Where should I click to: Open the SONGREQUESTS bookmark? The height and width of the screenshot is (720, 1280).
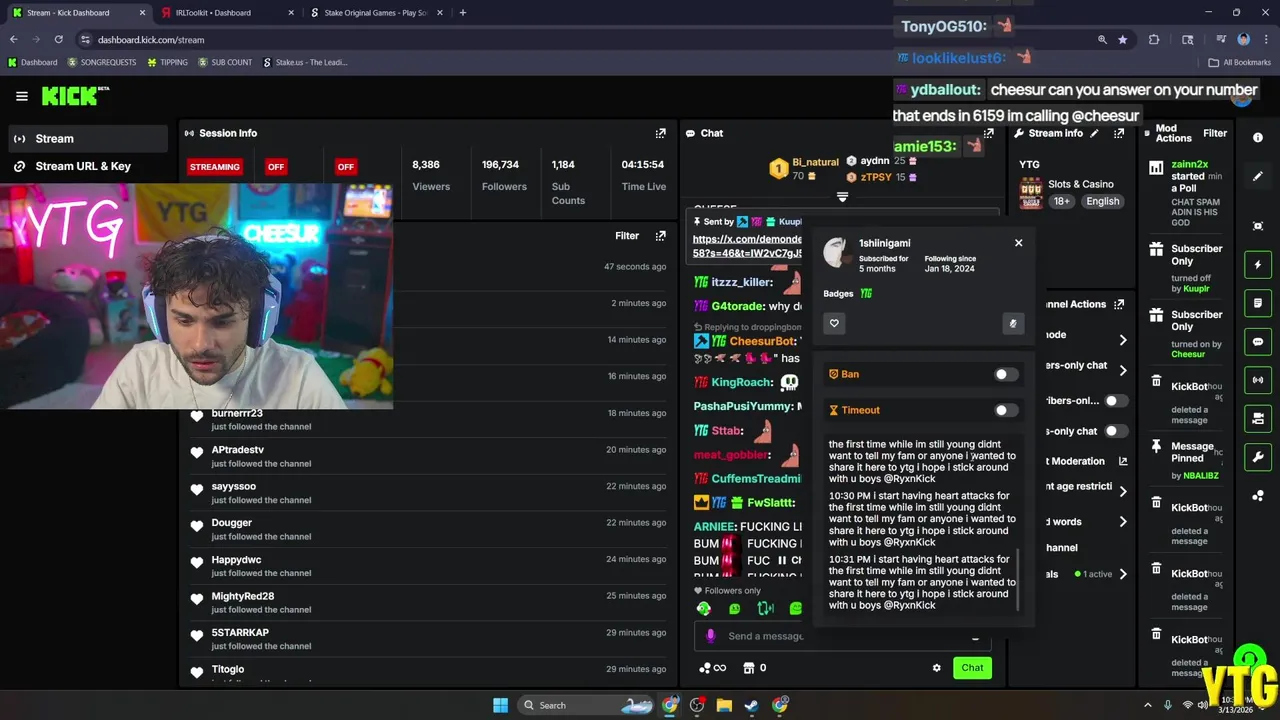102,62
